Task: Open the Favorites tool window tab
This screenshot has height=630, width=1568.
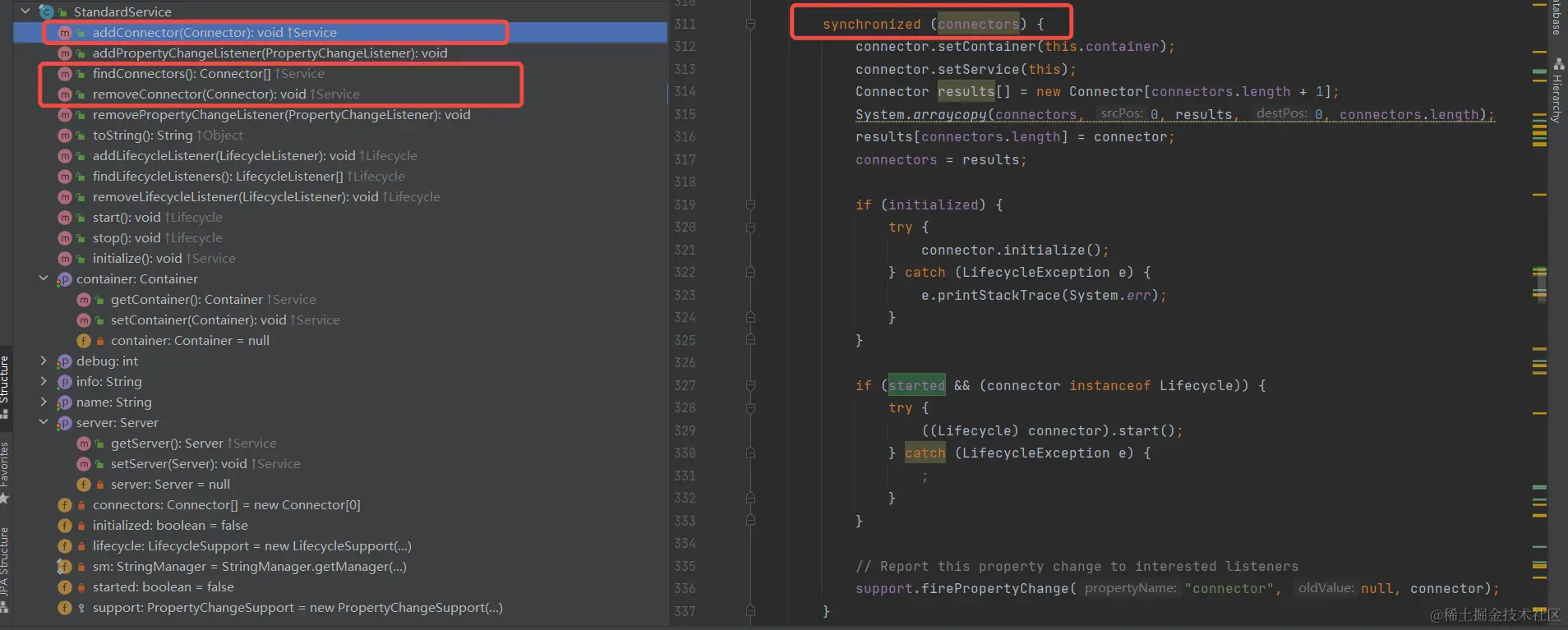Action: [x=5, y=472]
